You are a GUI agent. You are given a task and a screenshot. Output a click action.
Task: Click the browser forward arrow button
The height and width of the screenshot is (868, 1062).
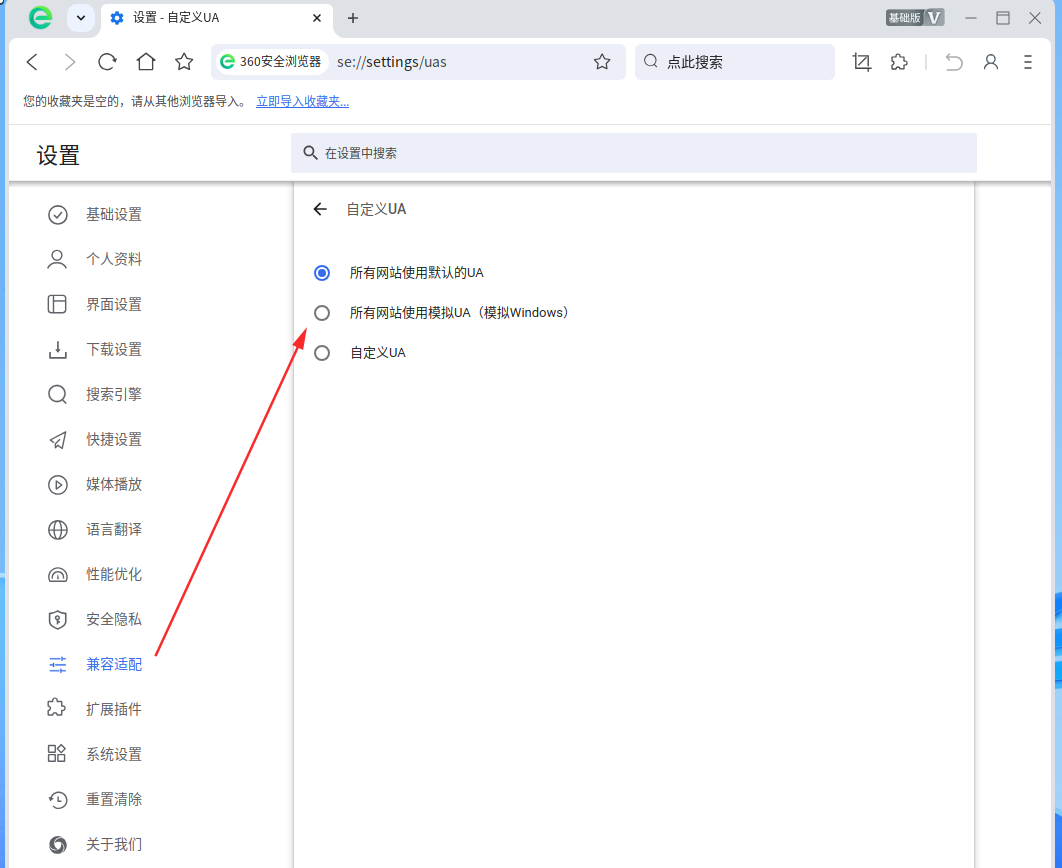(x=70, y=62)
